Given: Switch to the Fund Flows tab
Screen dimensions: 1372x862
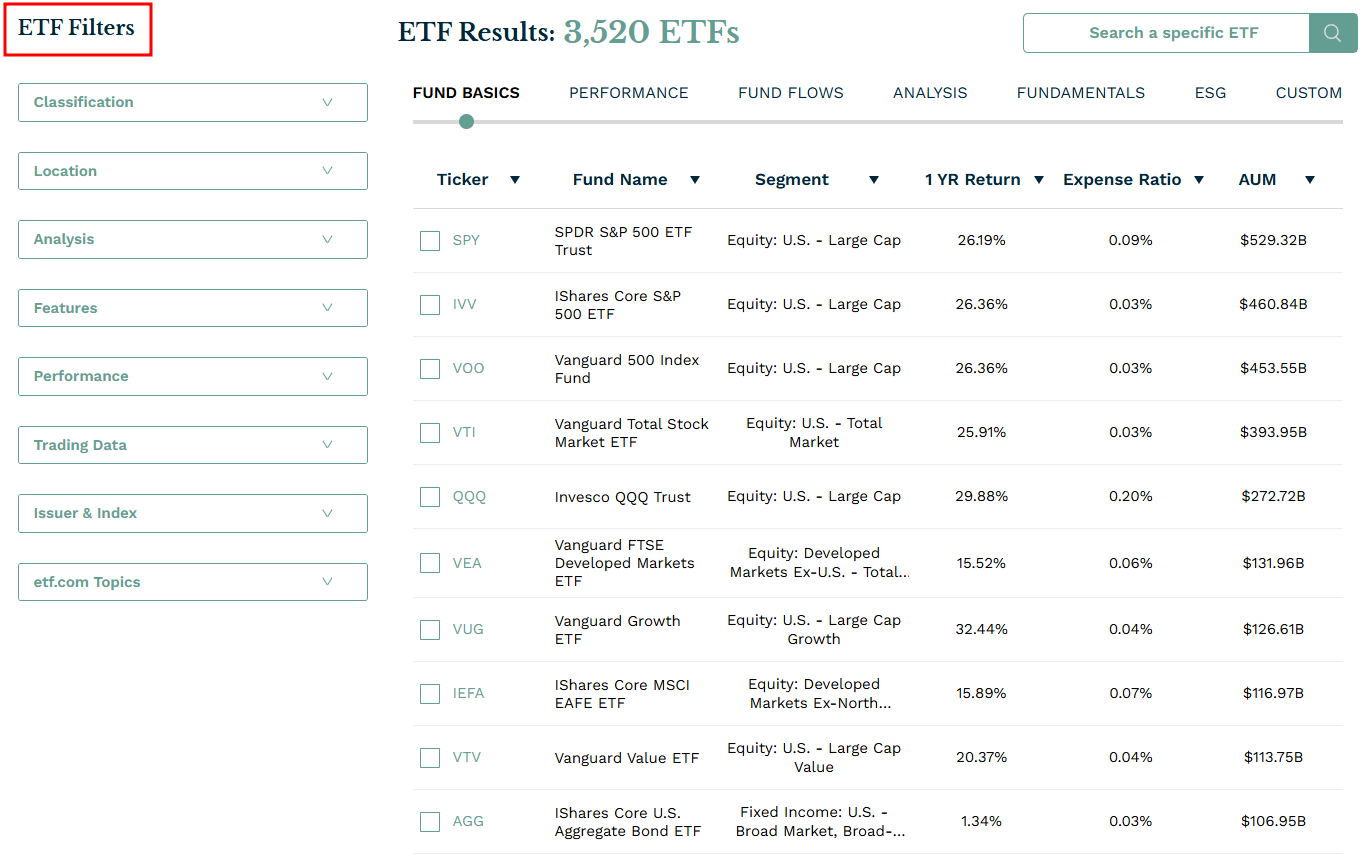Looking at the screenshot, I should point(791,93).
